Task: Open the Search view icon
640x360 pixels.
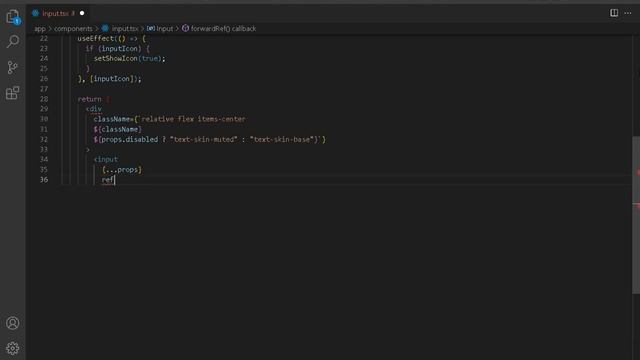Action: 13,41
